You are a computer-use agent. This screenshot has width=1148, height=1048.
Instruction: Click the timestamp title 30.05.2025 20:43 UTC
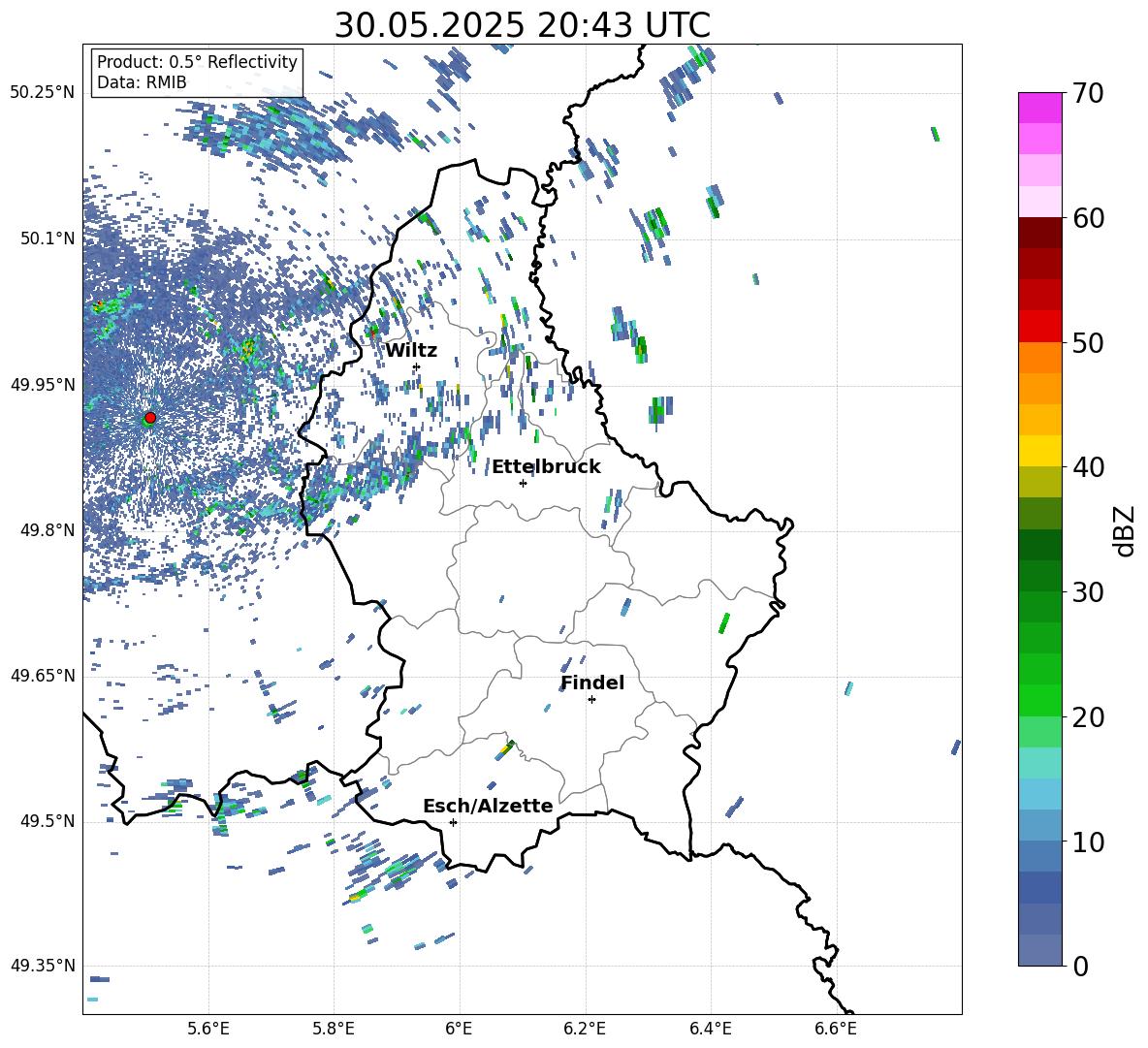point(522,25)
